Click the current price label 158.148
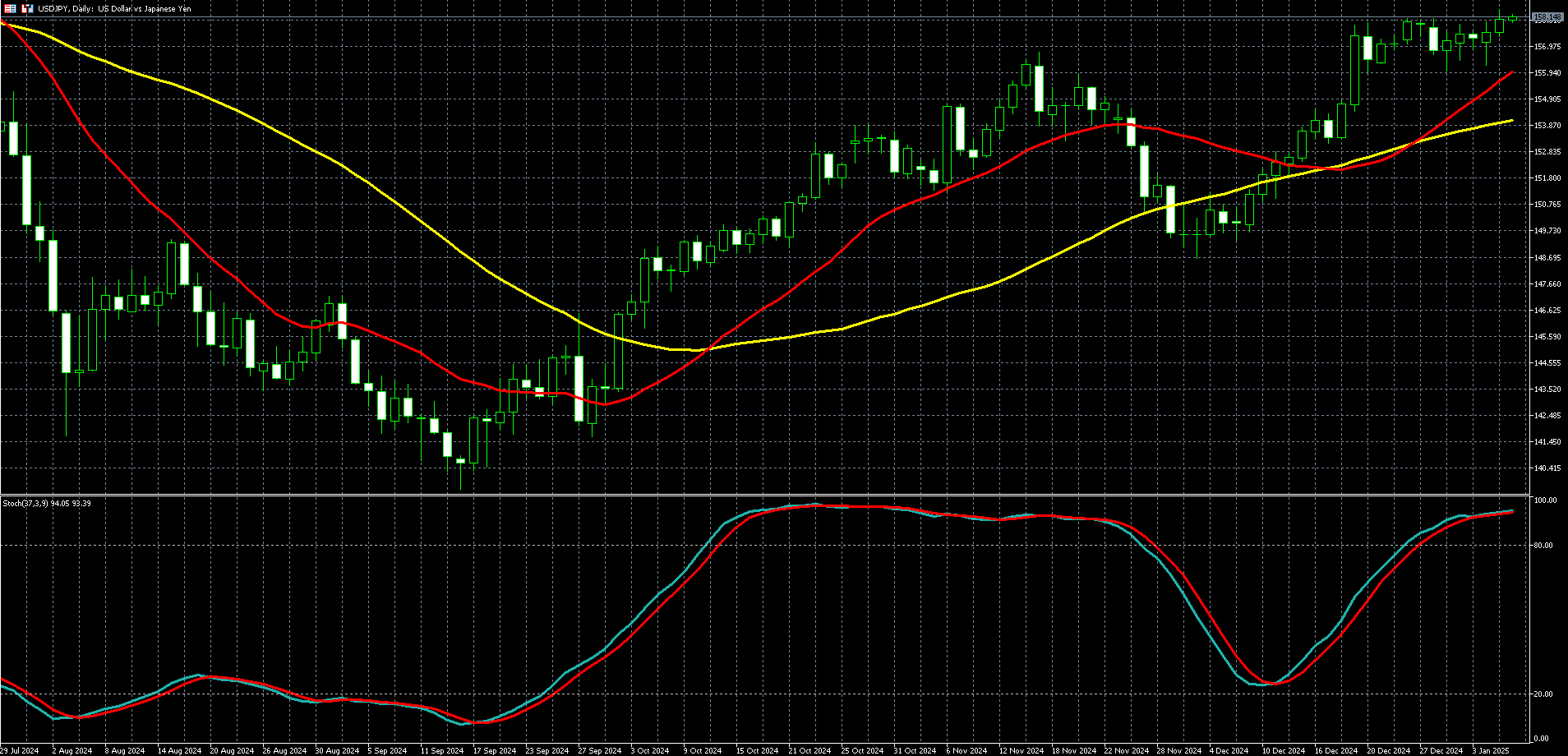 (1547, 17)
